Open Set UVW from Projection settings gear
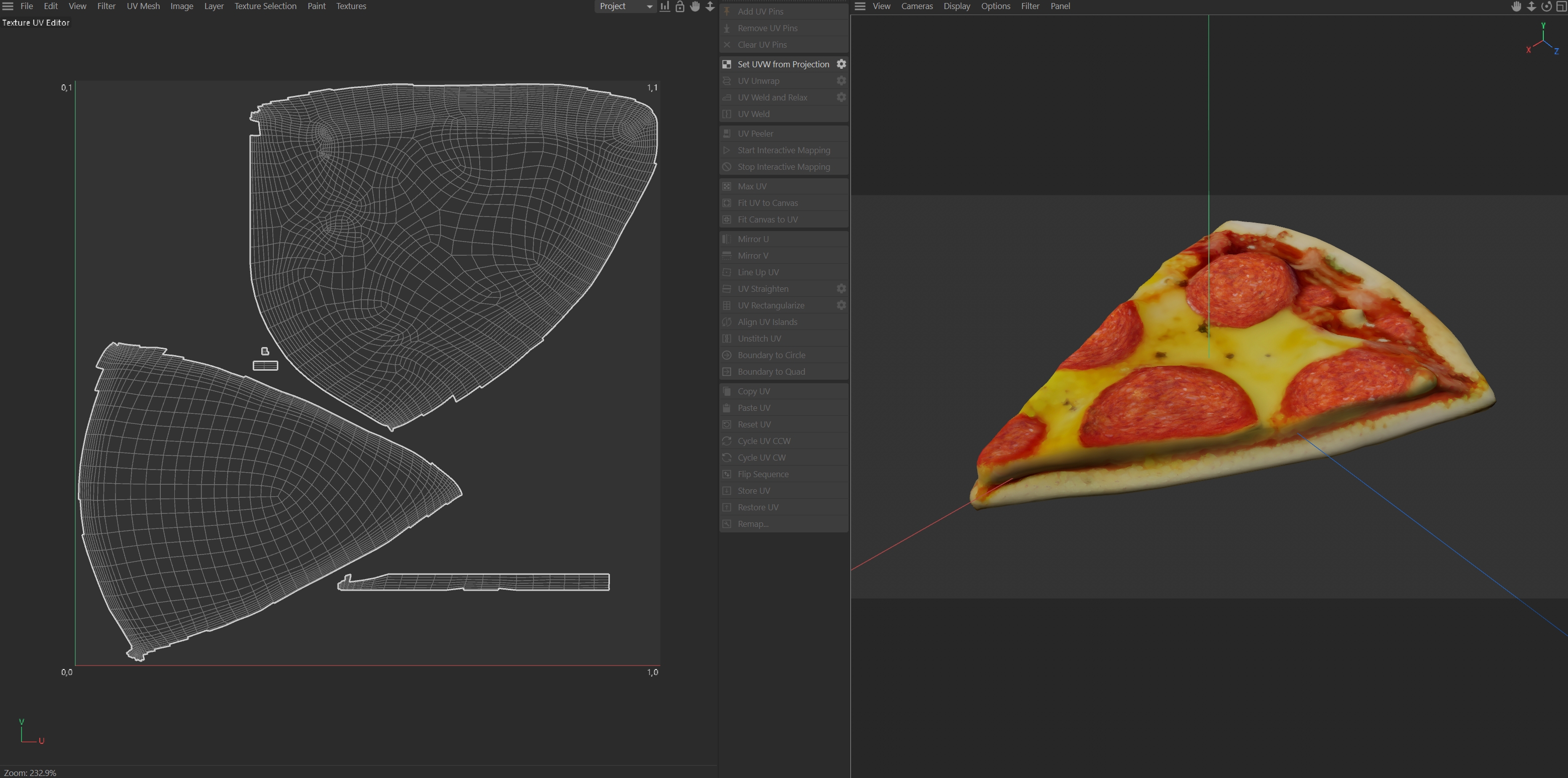 click(841, 64)
